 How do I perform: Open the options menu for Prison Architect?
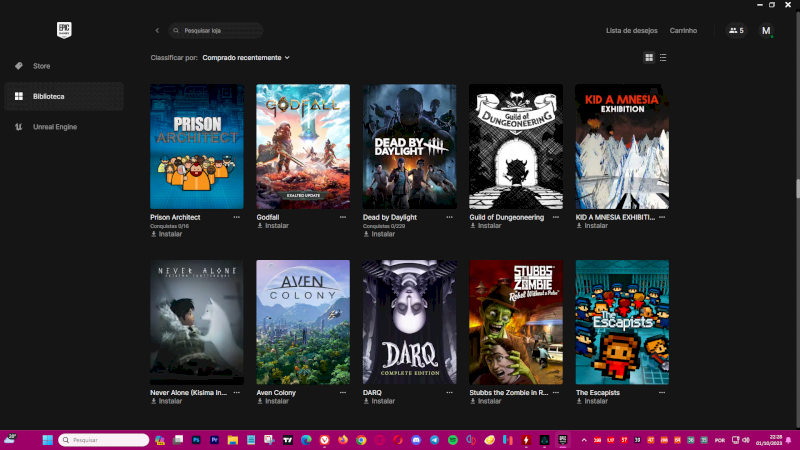click(x=237, y=217)
